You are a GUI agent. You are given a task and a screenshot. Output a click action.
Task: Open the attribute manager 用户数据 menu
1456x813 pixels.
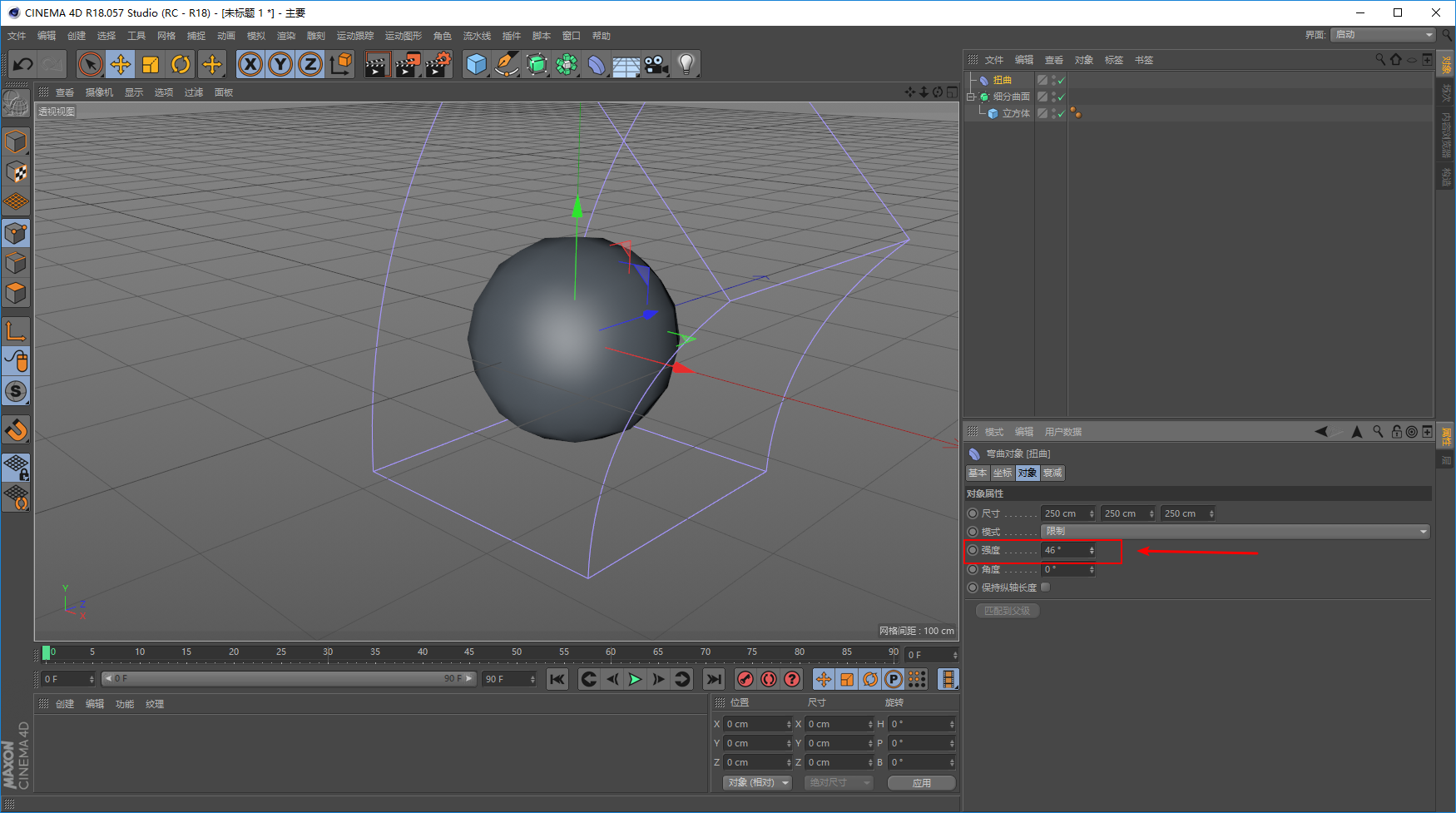(x=1063, y=432)
